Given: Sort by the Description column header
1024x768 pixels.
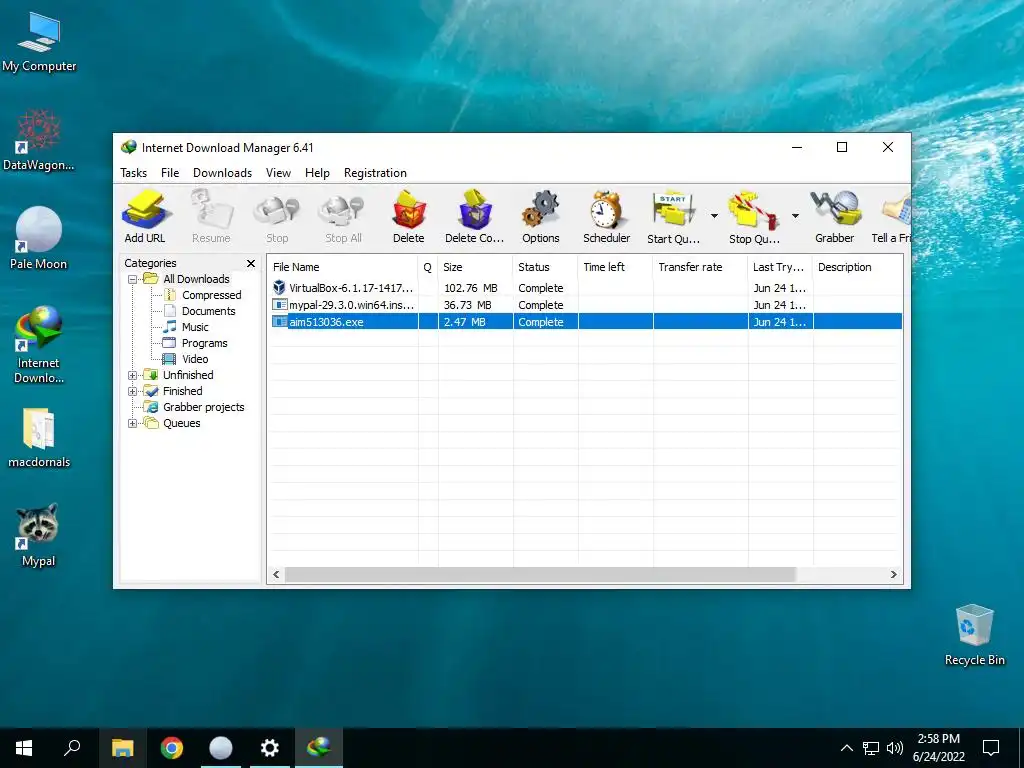Looking at the screenshot, I should coord(858,267).
